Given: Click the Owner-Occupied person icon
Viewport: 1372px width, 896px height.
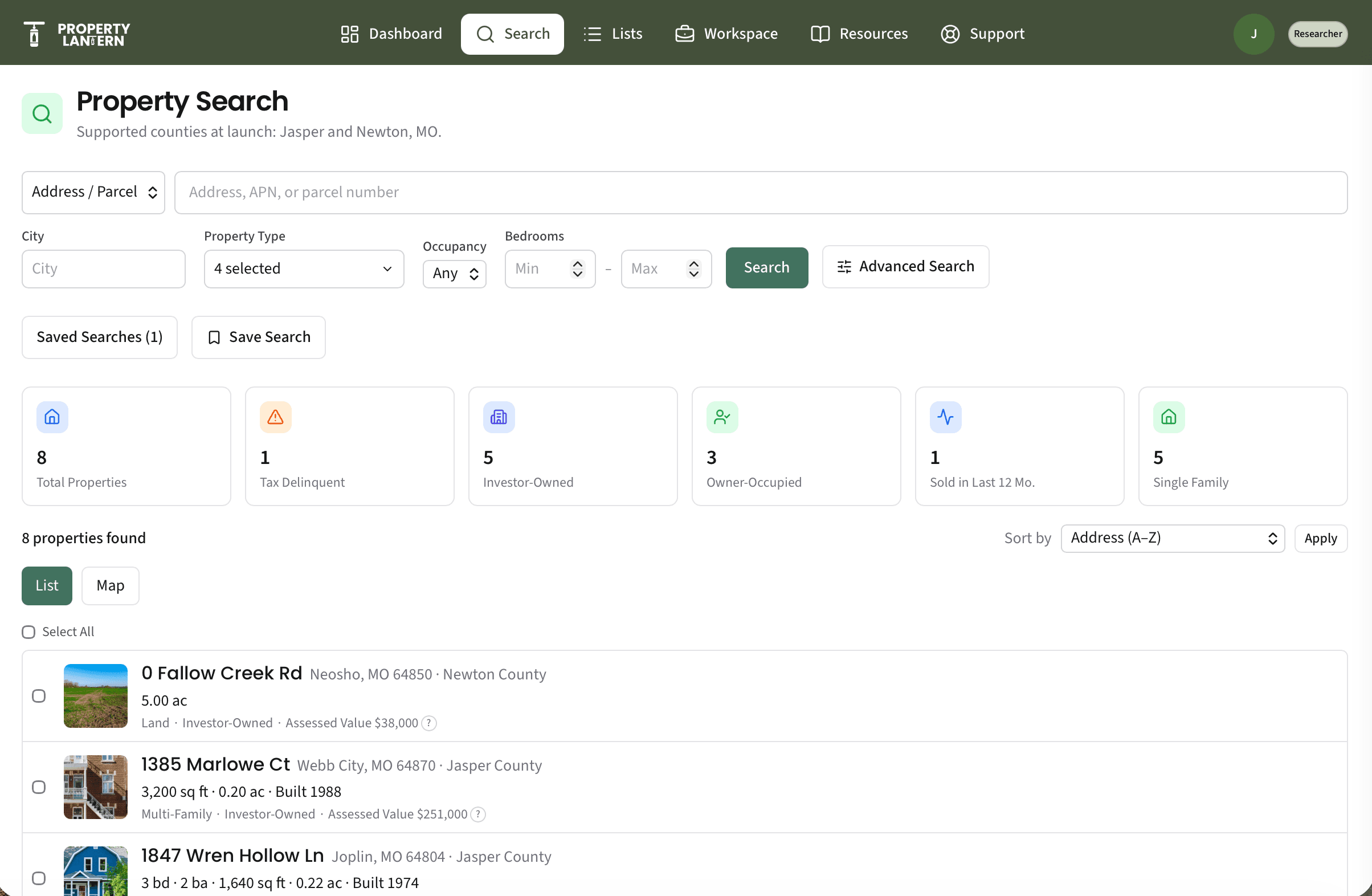Looking at the screenshot, I should 722,417.
